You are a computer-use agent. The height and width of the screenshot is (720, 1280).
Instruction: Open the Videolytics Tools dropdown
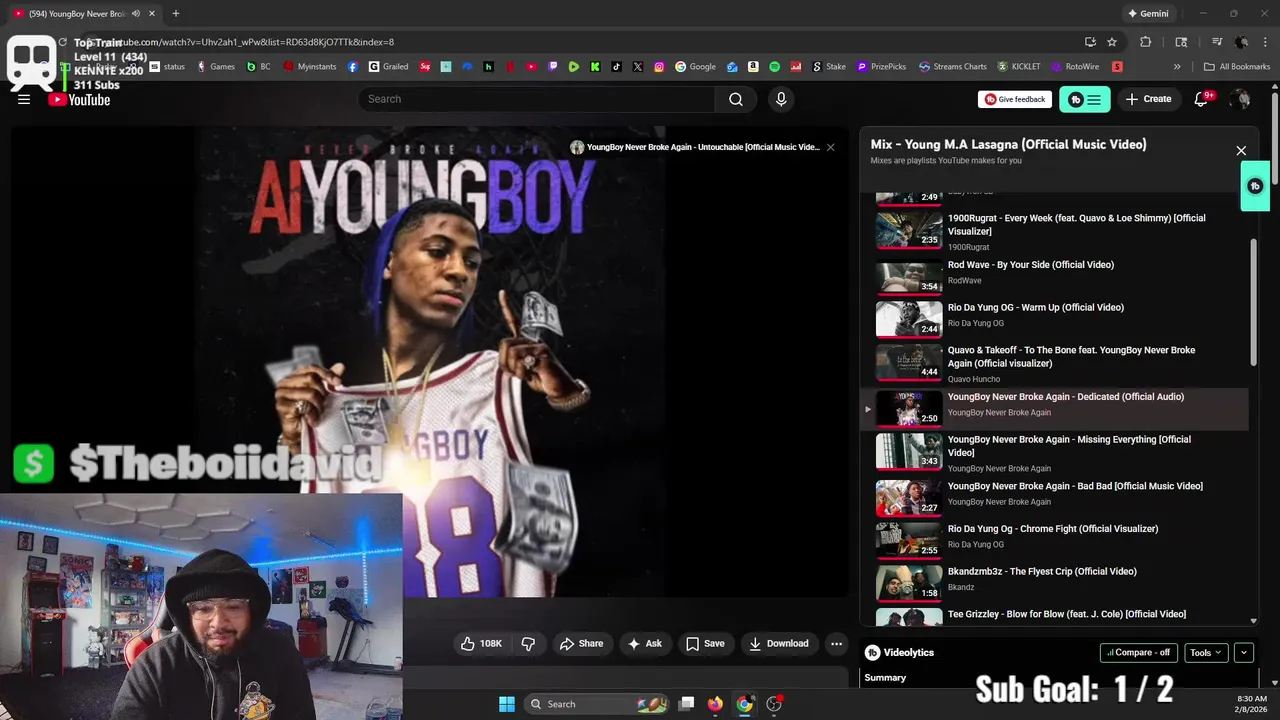click(1205, 653)
